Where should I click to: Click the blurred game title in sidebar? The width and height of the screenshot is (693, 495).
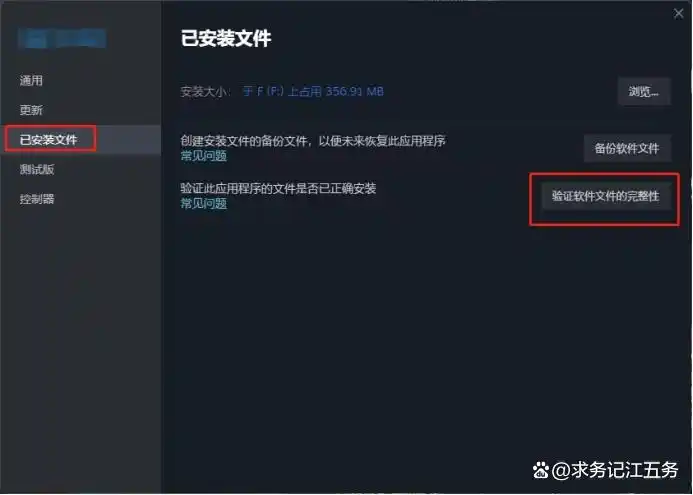click(62, 38)
